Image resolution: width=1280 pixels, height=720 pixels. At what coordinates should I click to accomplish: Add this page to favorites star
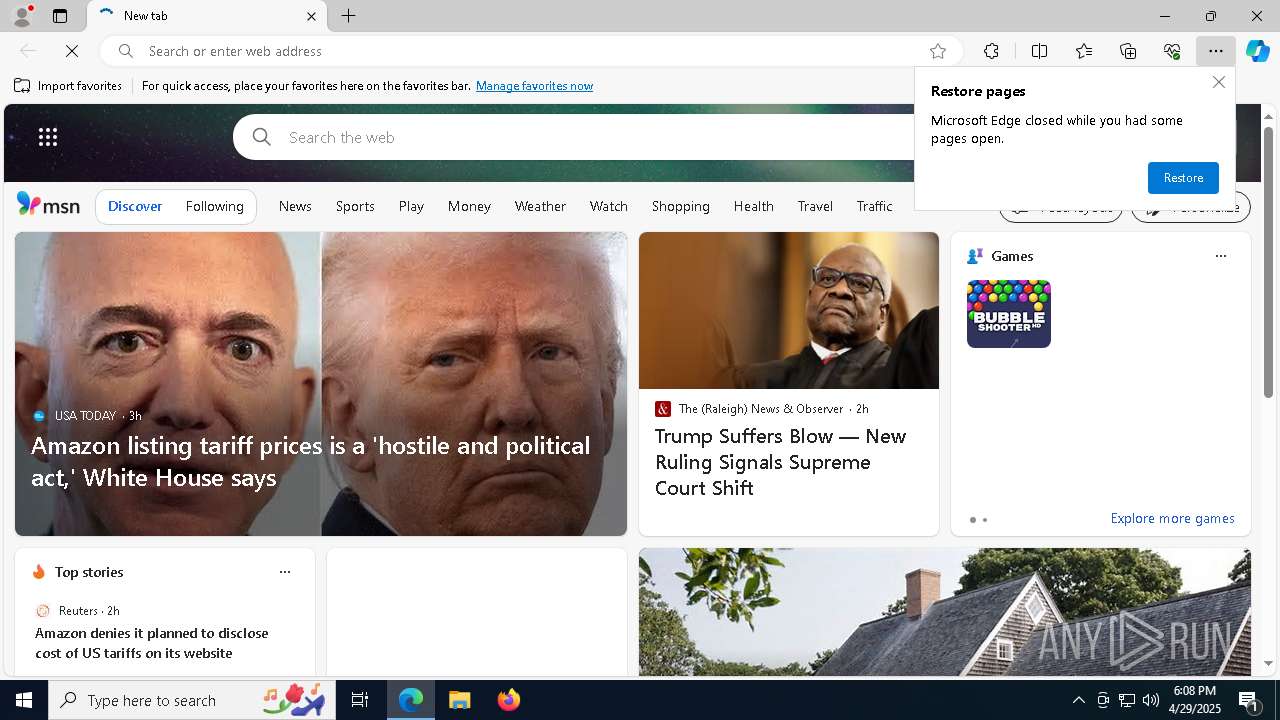click(938, 51)
